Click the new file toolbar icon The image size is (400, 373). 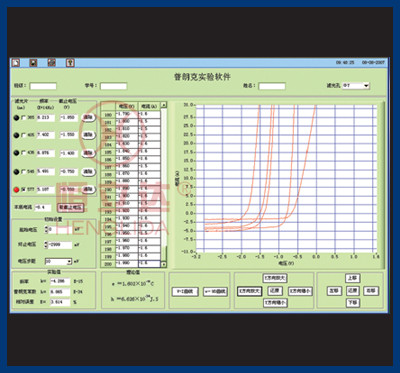pos(16,62)
